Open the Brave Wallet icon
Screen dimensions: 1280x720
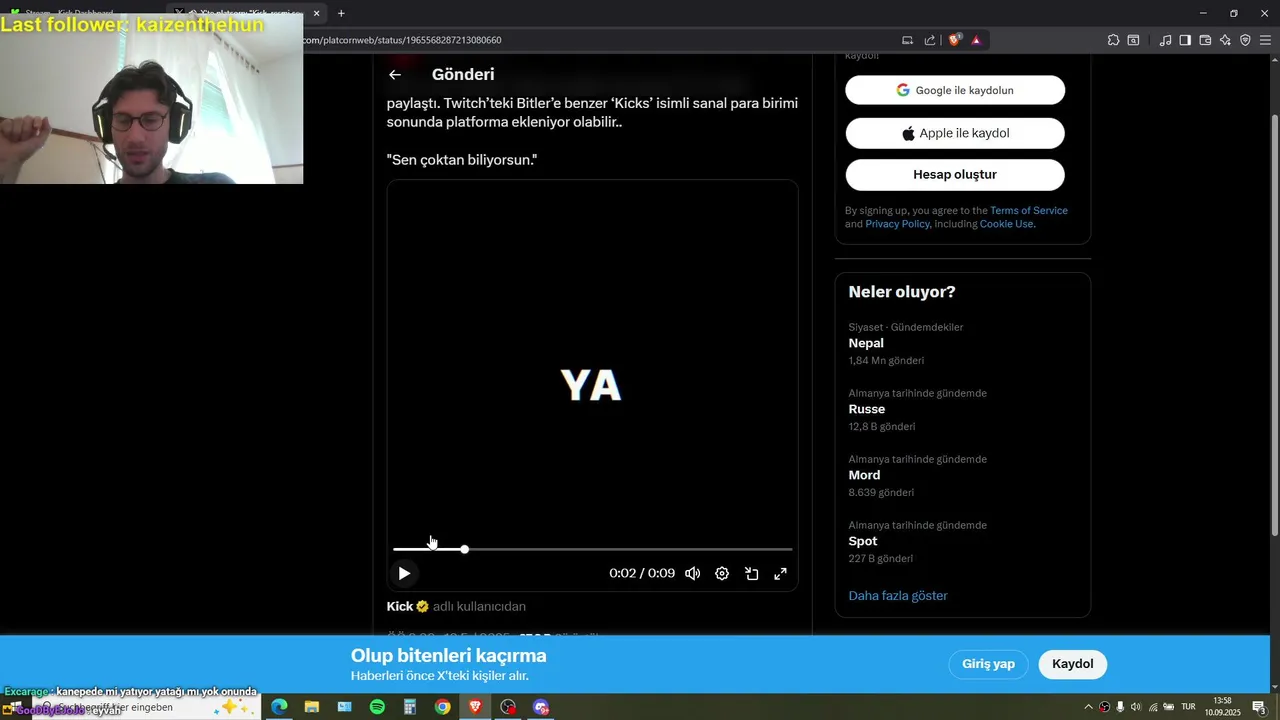(x=1205, y=40)
